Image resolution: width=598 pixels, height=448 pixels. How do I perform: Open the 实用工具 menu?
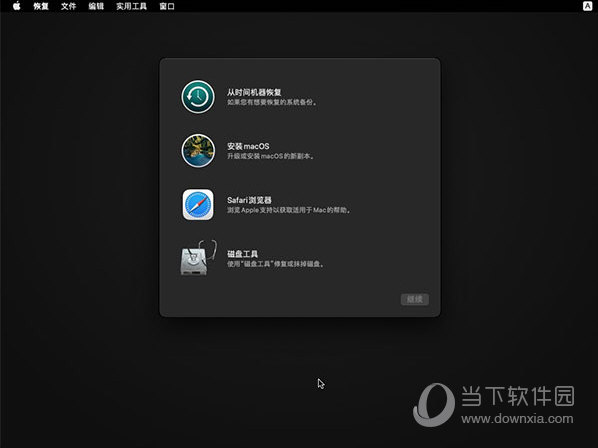(x=132, y=6)
